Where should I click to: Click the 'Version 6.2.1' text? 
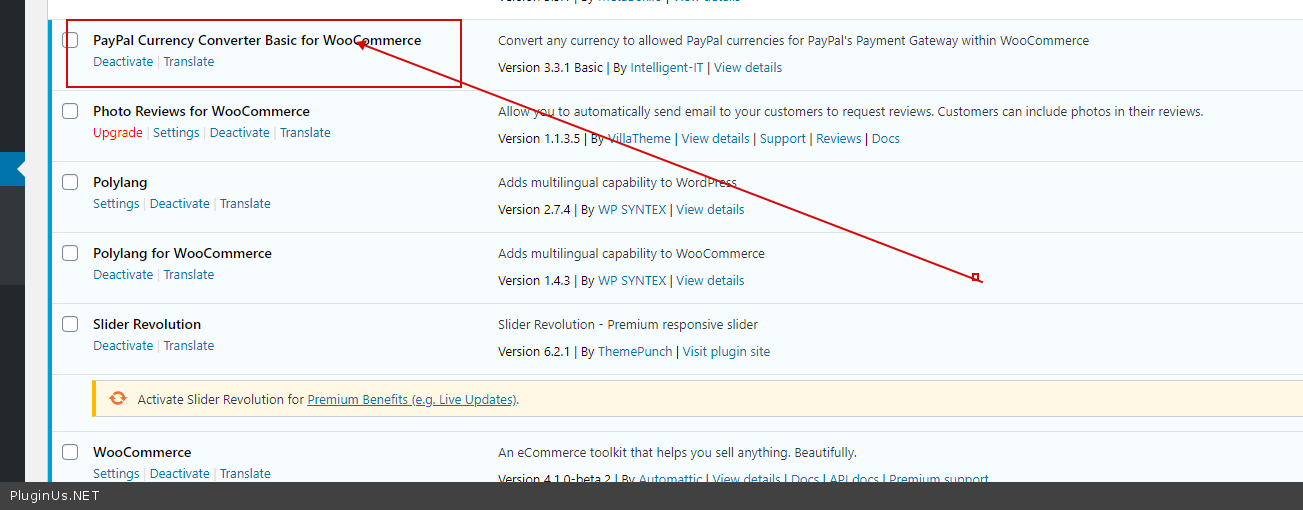click(x=534, y=352)
